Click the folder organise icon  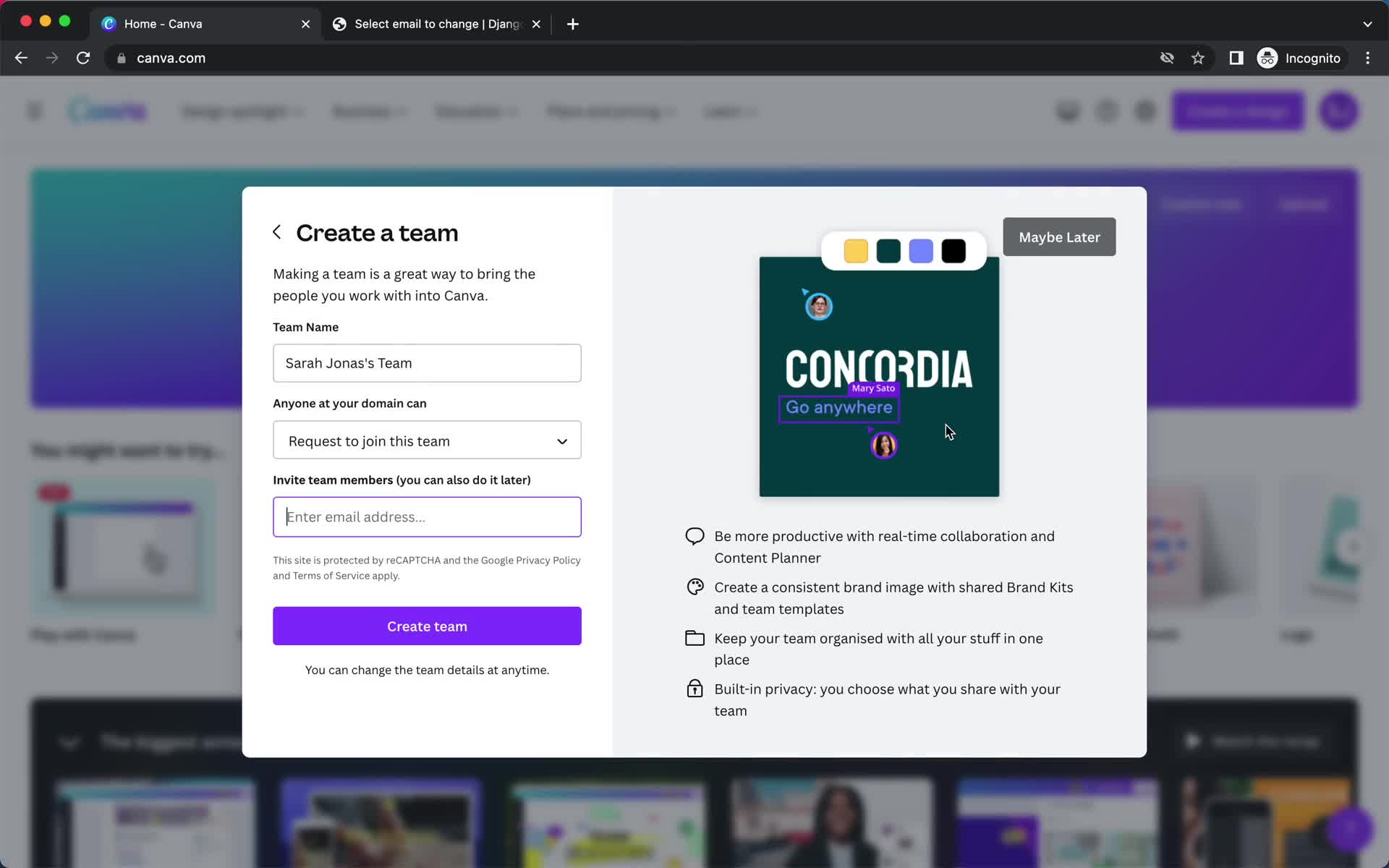[694, 638]
